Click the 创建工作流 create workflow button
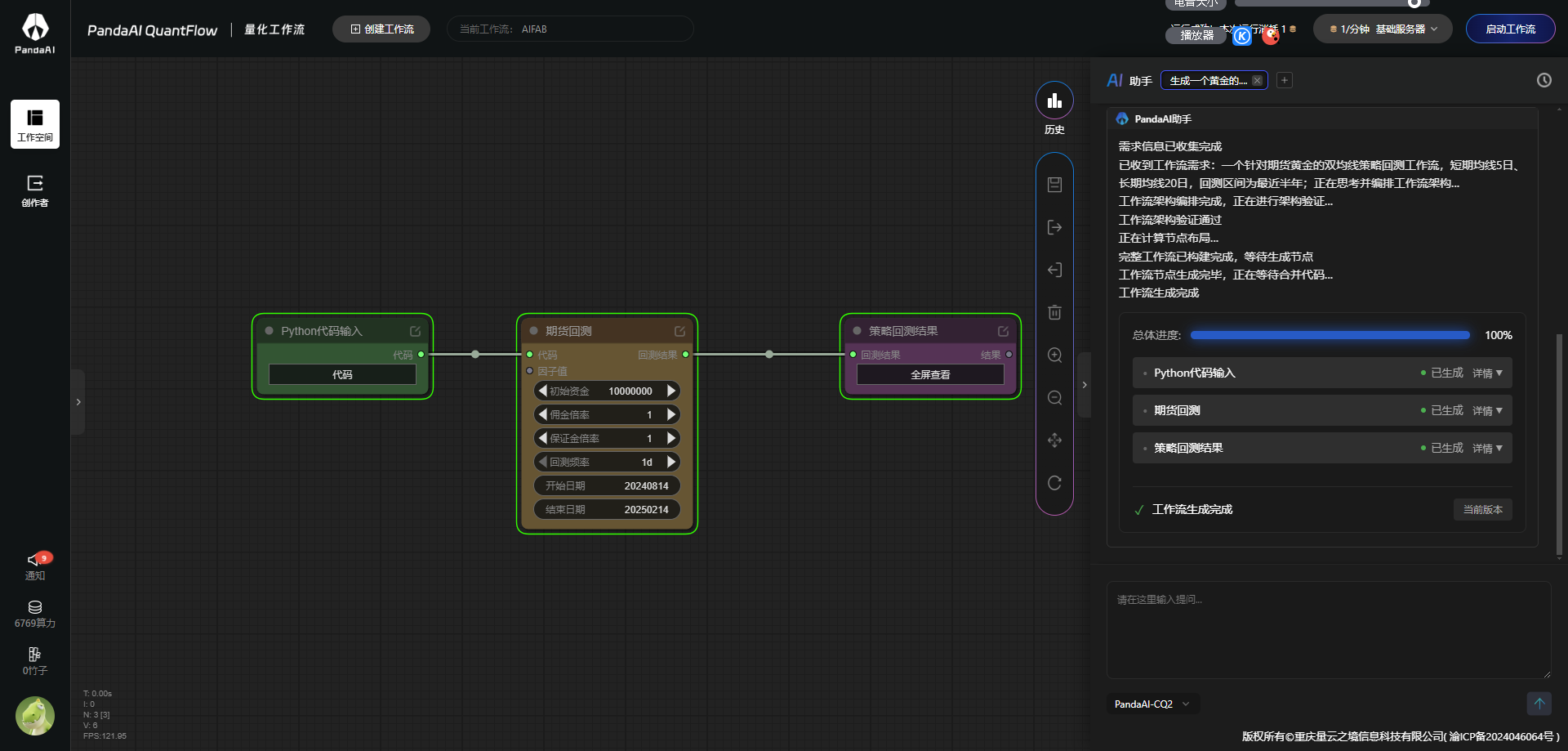The height and width of the screenshot is (751, 1568). point(381,29)
